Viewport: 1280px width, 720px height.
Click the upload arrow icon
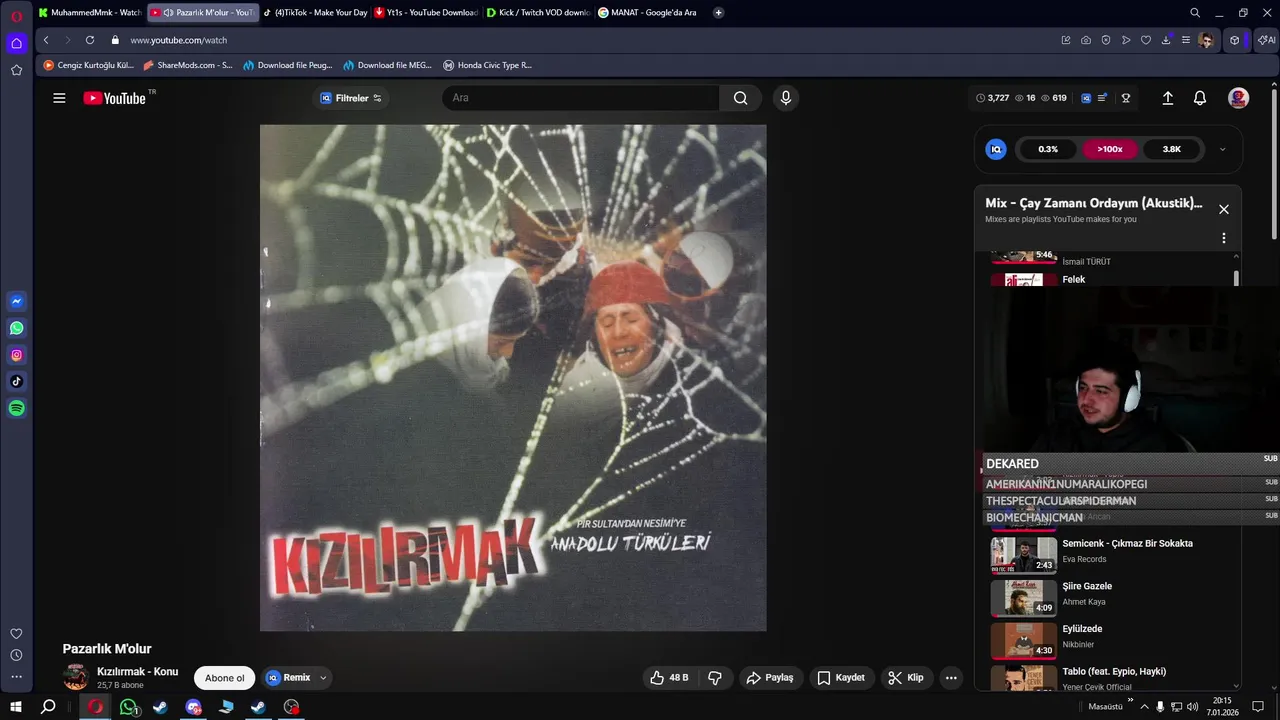point(1167,98)
